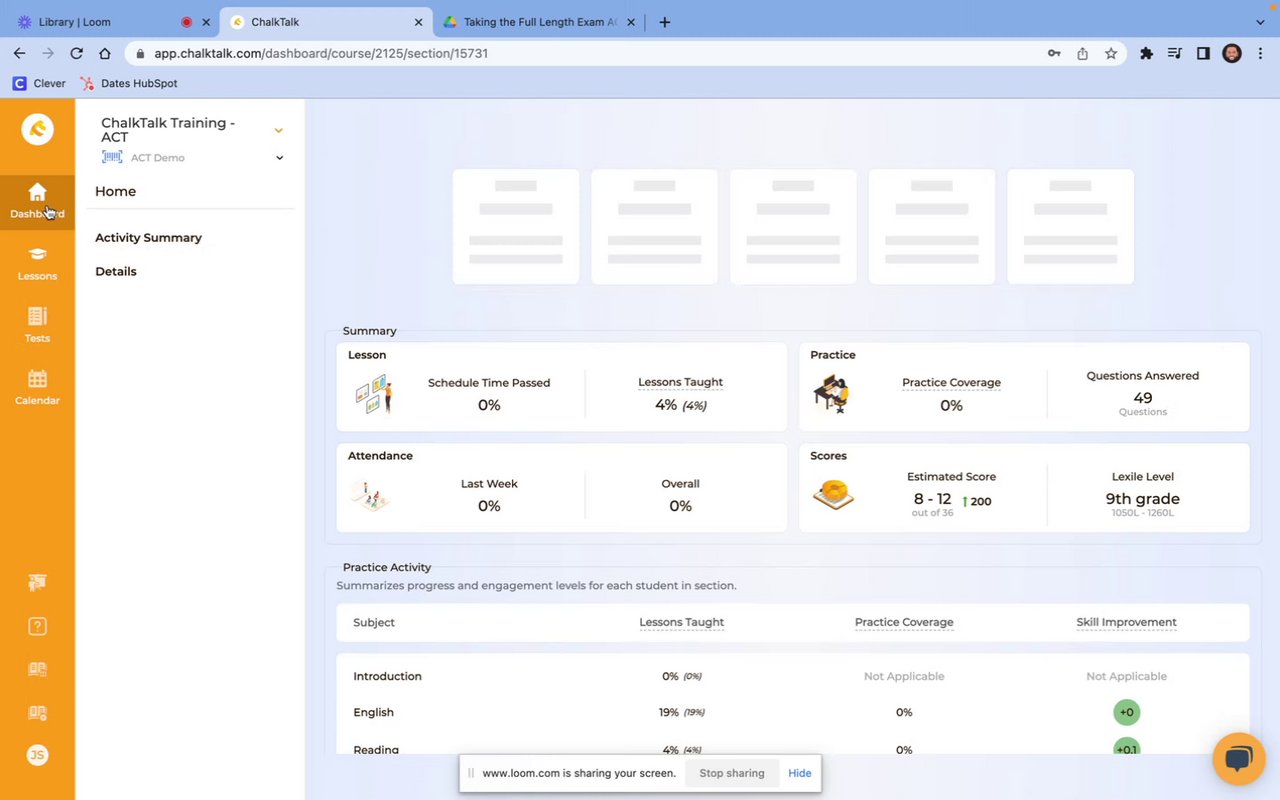The width and height of the screenshot is (1280, 800).
Task: Select Home in the side navigation
Action: [115, 191]
